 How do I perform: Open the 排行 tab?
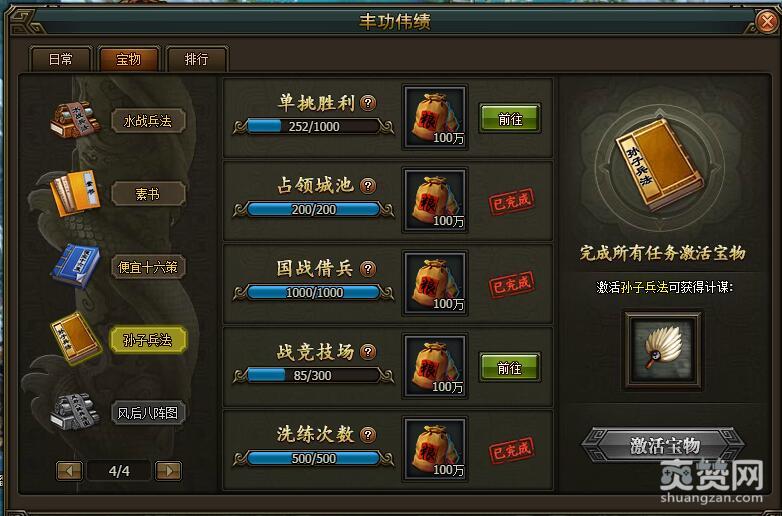click(x=196, y=59)
